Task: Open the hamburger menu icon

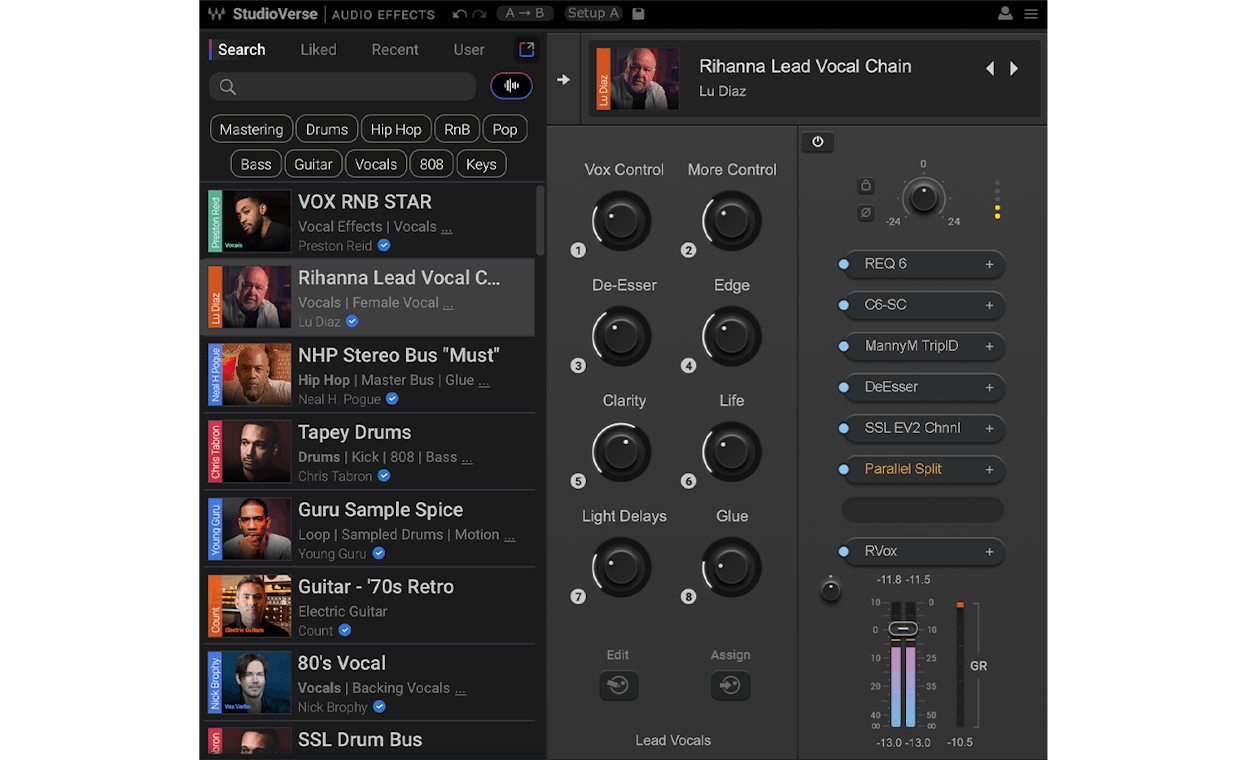Action: point(1030,14)
